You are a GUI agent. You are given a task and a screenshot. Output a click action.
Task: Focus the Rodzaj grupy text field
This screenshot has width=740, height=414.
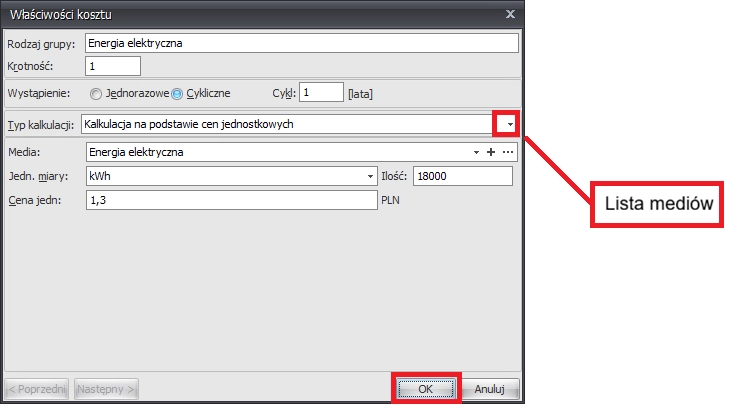point(300,43)
